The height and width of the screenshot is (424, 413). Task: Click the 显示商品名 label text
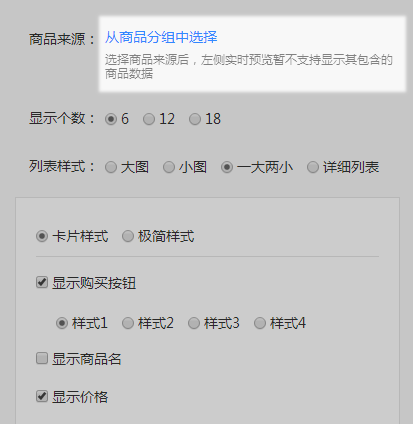(87, 359)
